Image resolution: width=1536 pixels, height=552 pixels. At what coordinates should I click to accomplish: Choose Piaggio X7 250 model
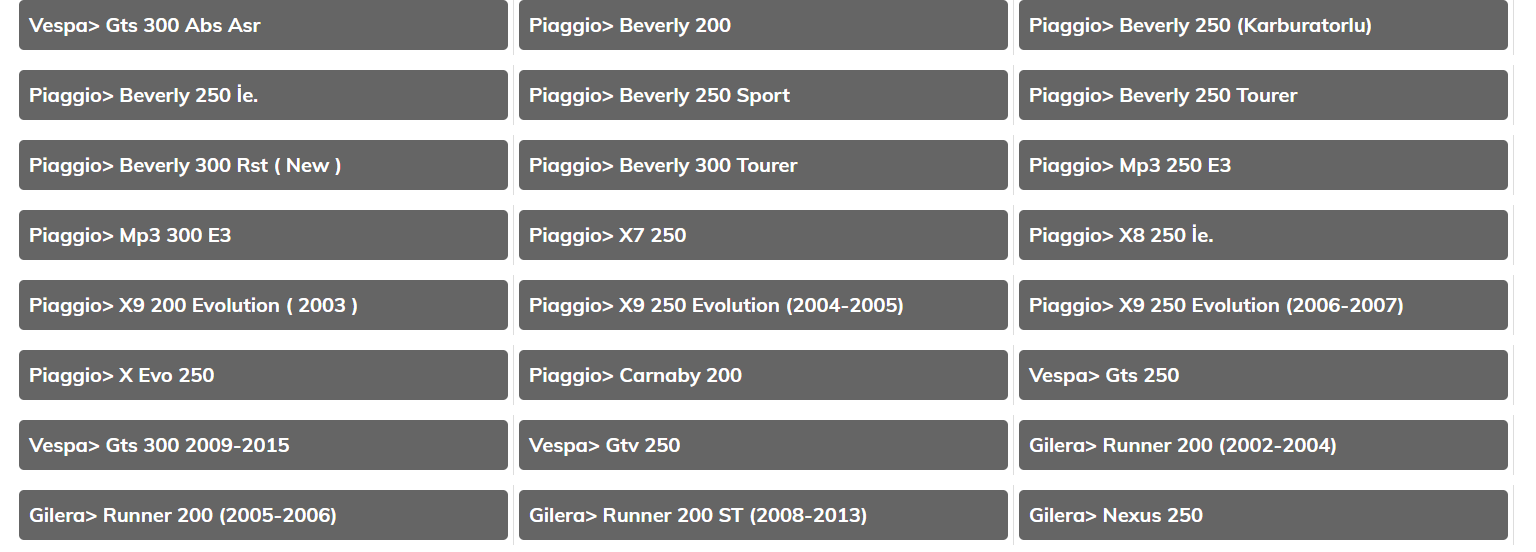(x=763, y=235)
